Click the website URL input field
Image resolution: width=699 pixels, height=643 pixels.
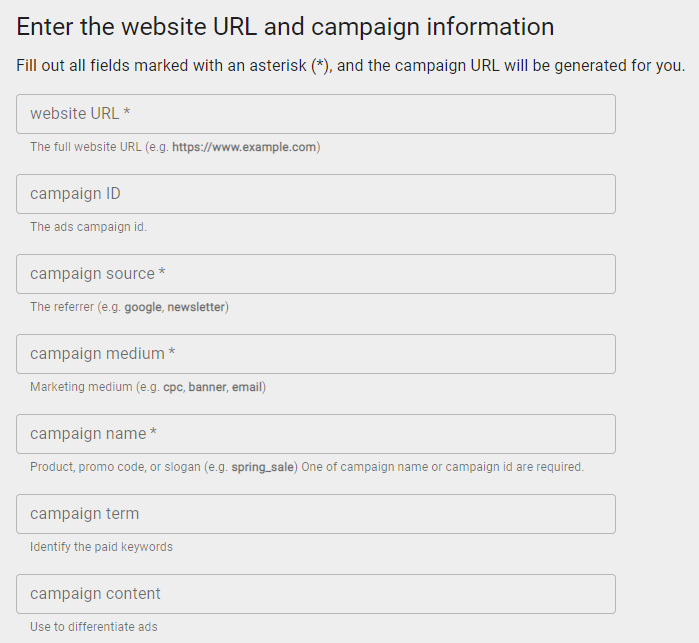coord(315,114)
